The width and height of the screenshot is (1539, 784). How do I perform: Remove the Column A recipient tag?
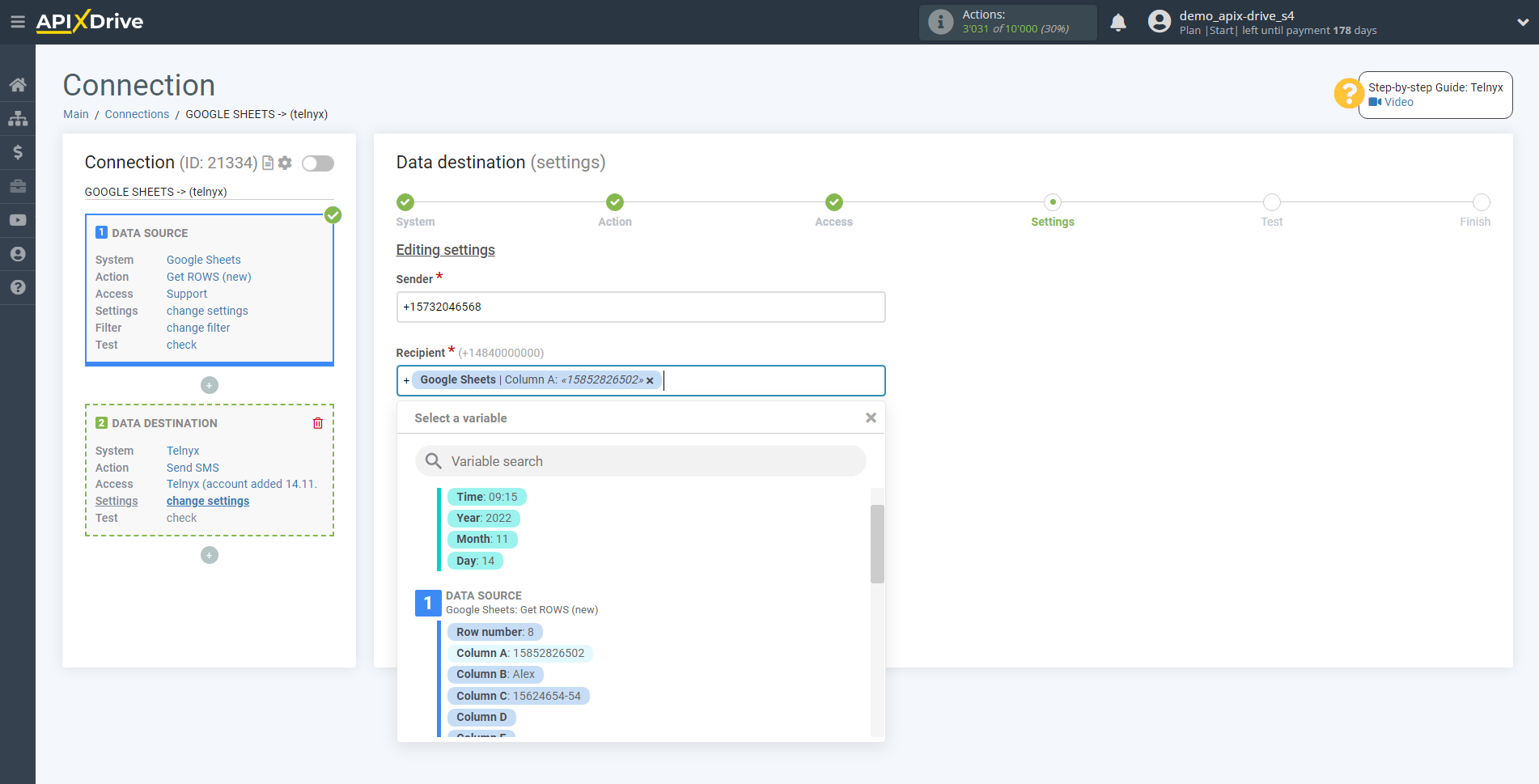click(650, 380)
